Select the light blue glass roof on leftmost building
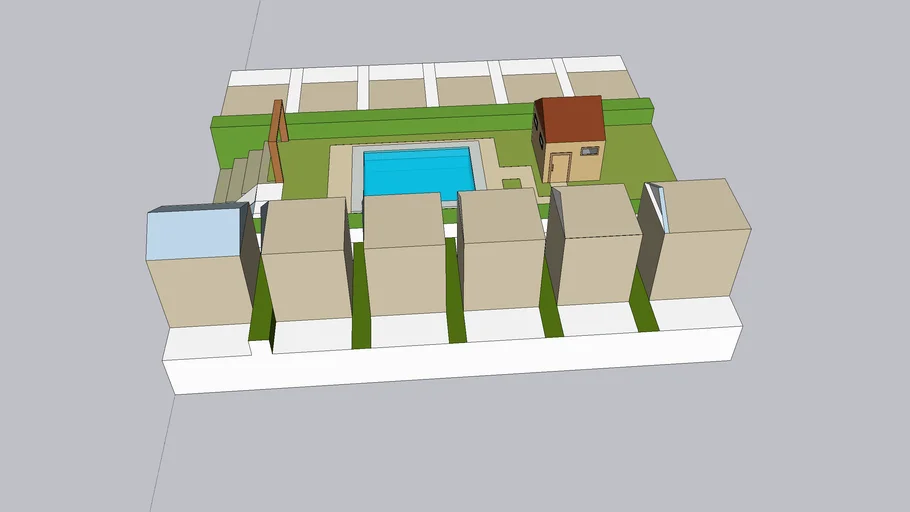Screen dimensions: 910x512 coord(194,233)
